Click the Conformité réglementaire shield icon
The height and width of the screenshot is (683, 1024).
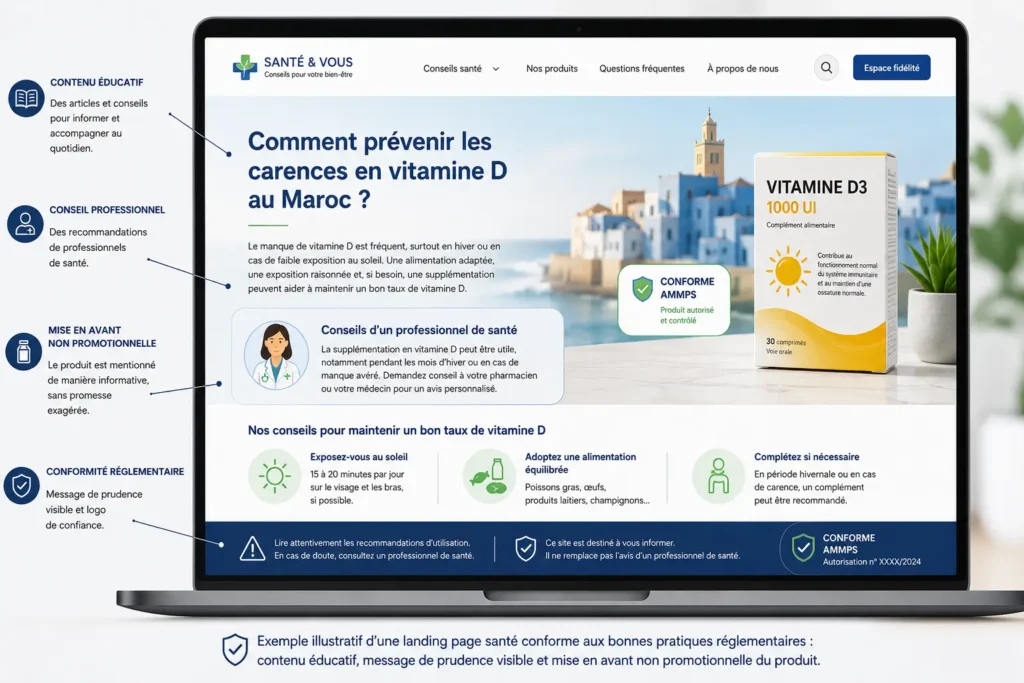coord(22,485)
